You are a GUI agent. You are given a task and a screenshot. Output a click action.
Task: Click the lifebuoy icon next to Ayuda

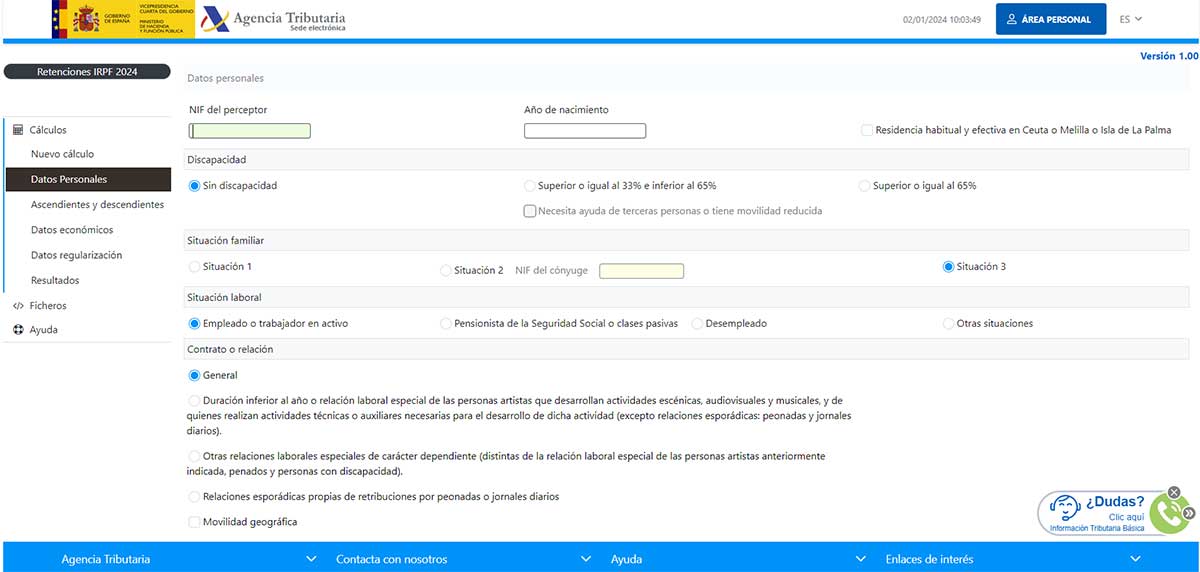pos(18,330)
